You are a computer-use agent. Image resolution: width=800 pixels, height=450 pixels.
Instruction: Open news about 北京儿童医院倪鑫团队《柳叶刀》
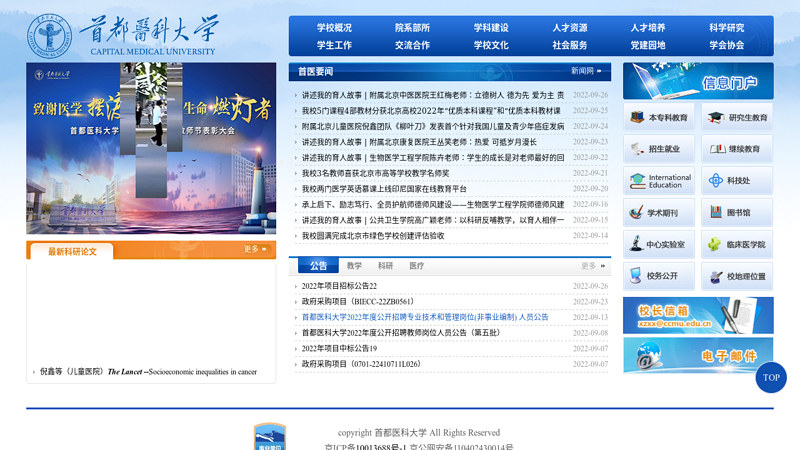tap(433, 126)
